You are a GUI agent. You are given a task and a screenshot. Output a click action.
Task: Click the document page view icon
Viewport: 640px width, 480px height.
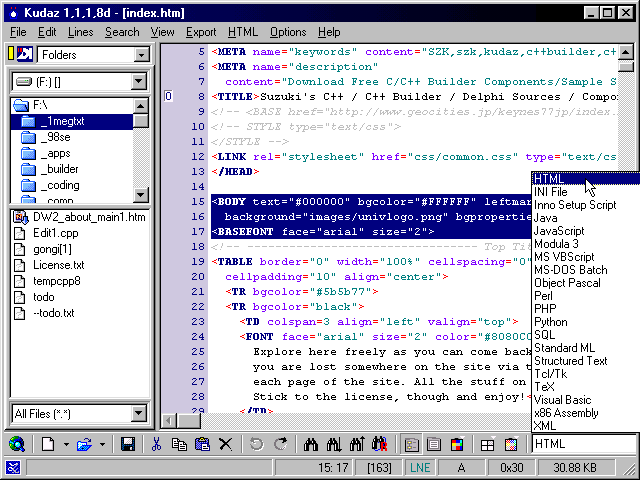click(434, 444)
